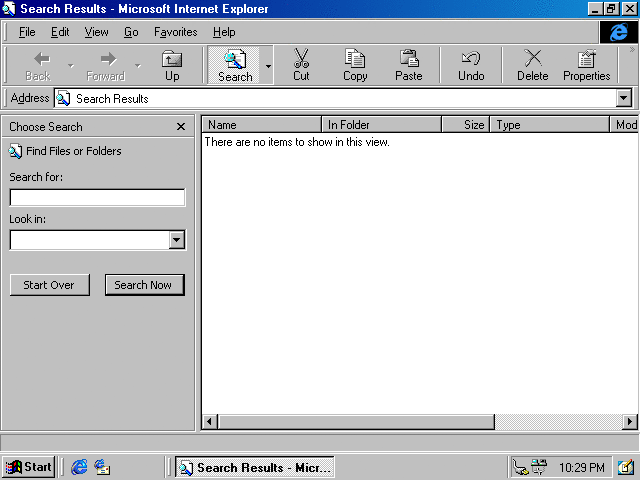640x480 pixels.
Task: Click the Search Now button
Action: point(144,285)
